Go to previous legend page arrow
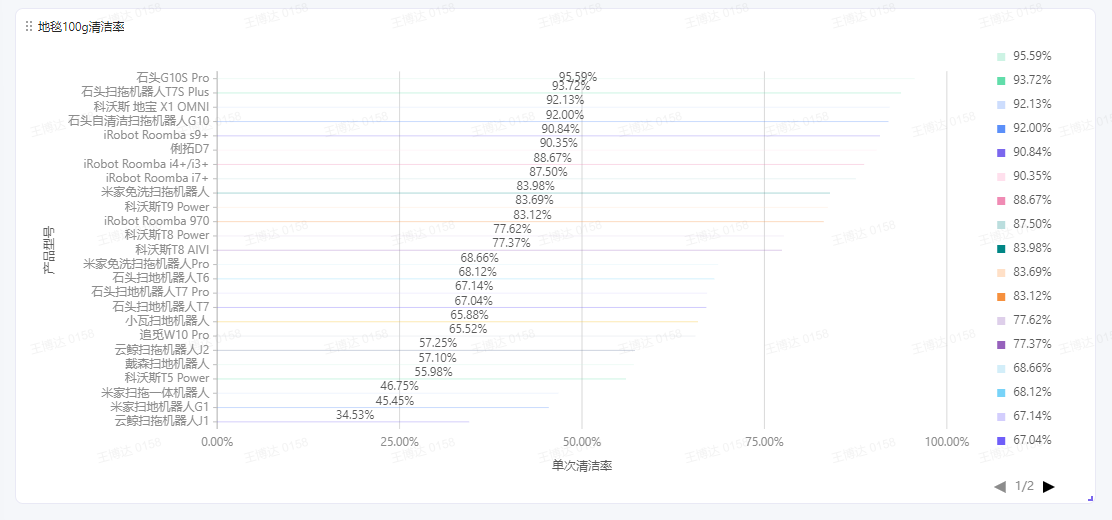The image size is (1112, 520). [1000, 487]
